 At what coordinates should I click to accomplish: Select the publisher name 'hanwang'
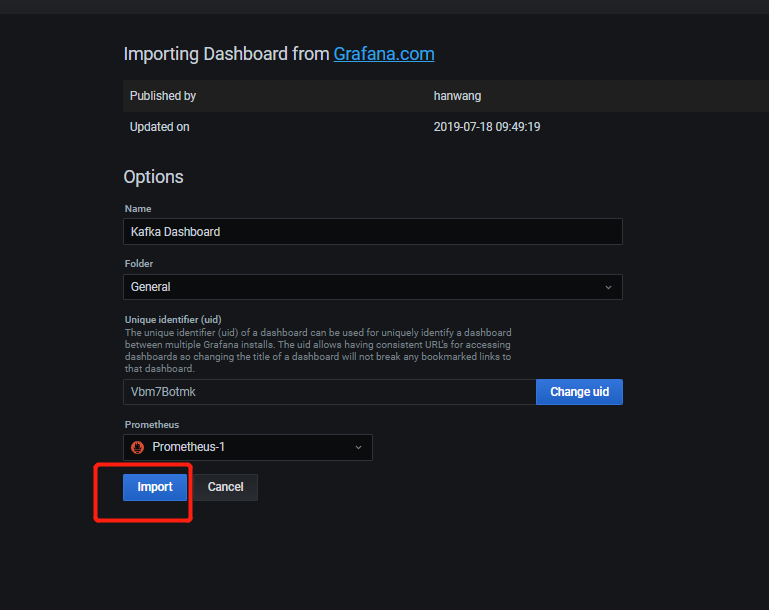point(457,96)
